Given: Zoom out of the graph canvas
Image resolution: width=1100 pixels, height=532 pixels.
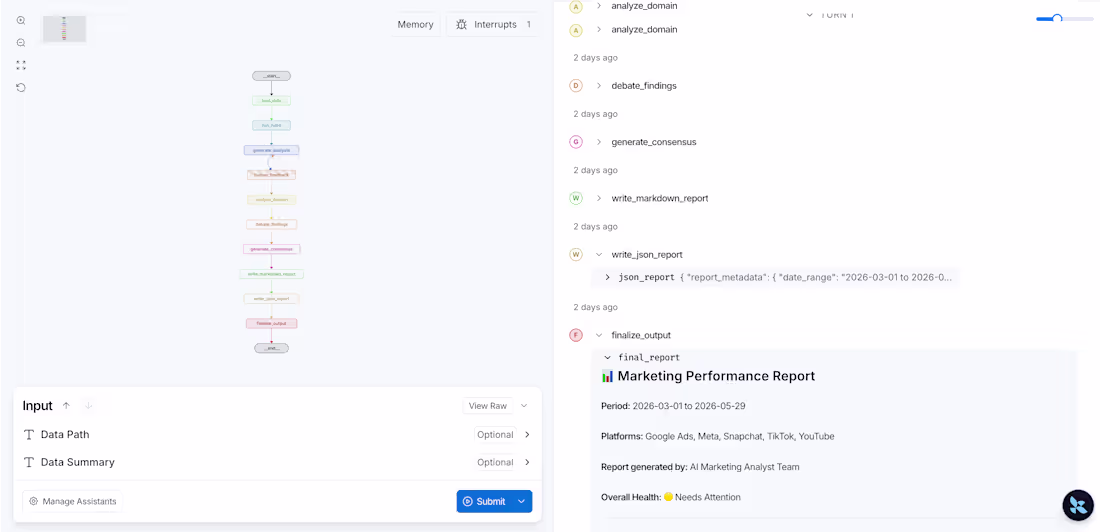Looking at the screenshot, I should click(21, 43).
